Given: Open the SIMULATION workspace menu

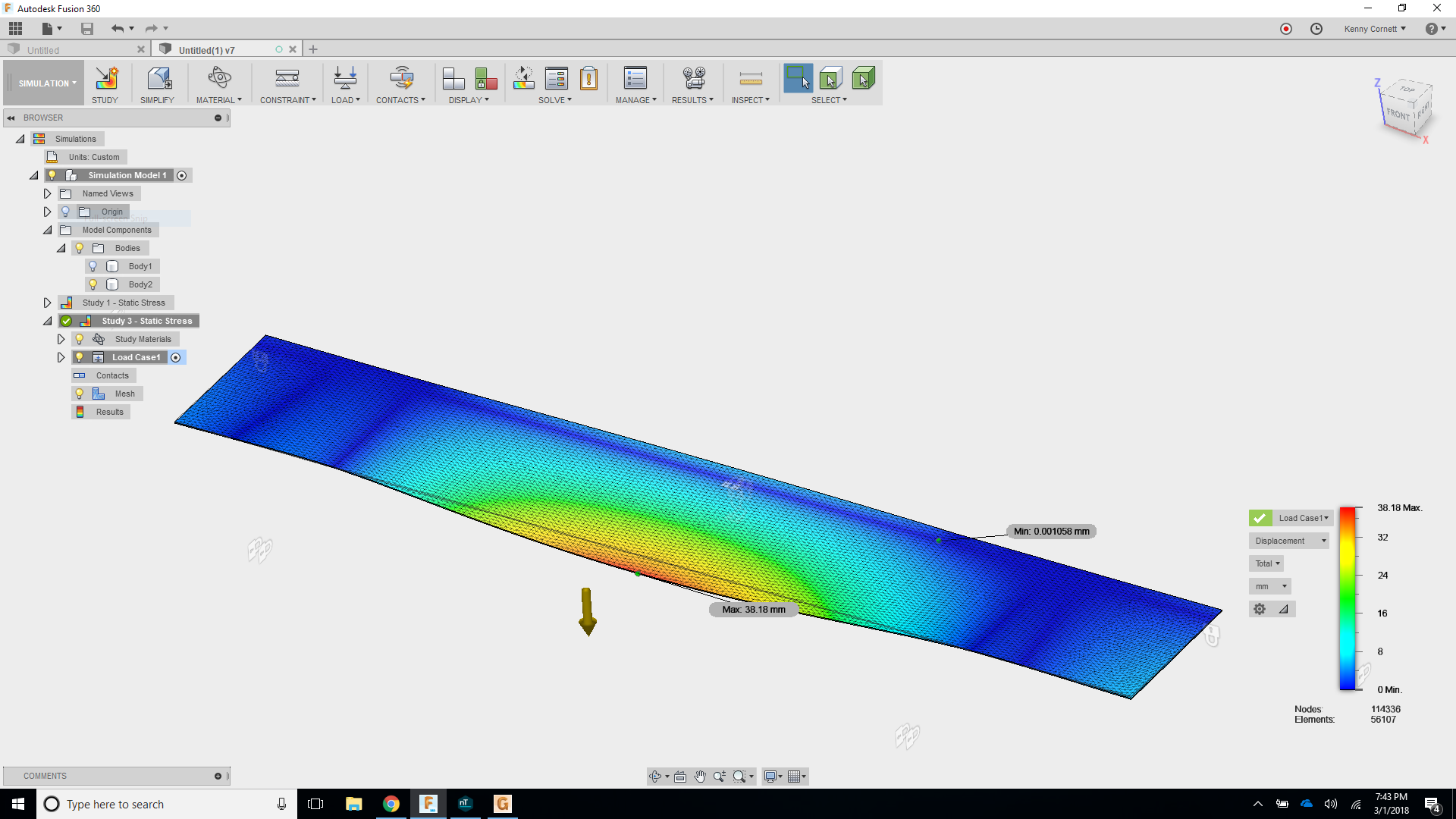Looking at the screenshot, I should [43, 83].
